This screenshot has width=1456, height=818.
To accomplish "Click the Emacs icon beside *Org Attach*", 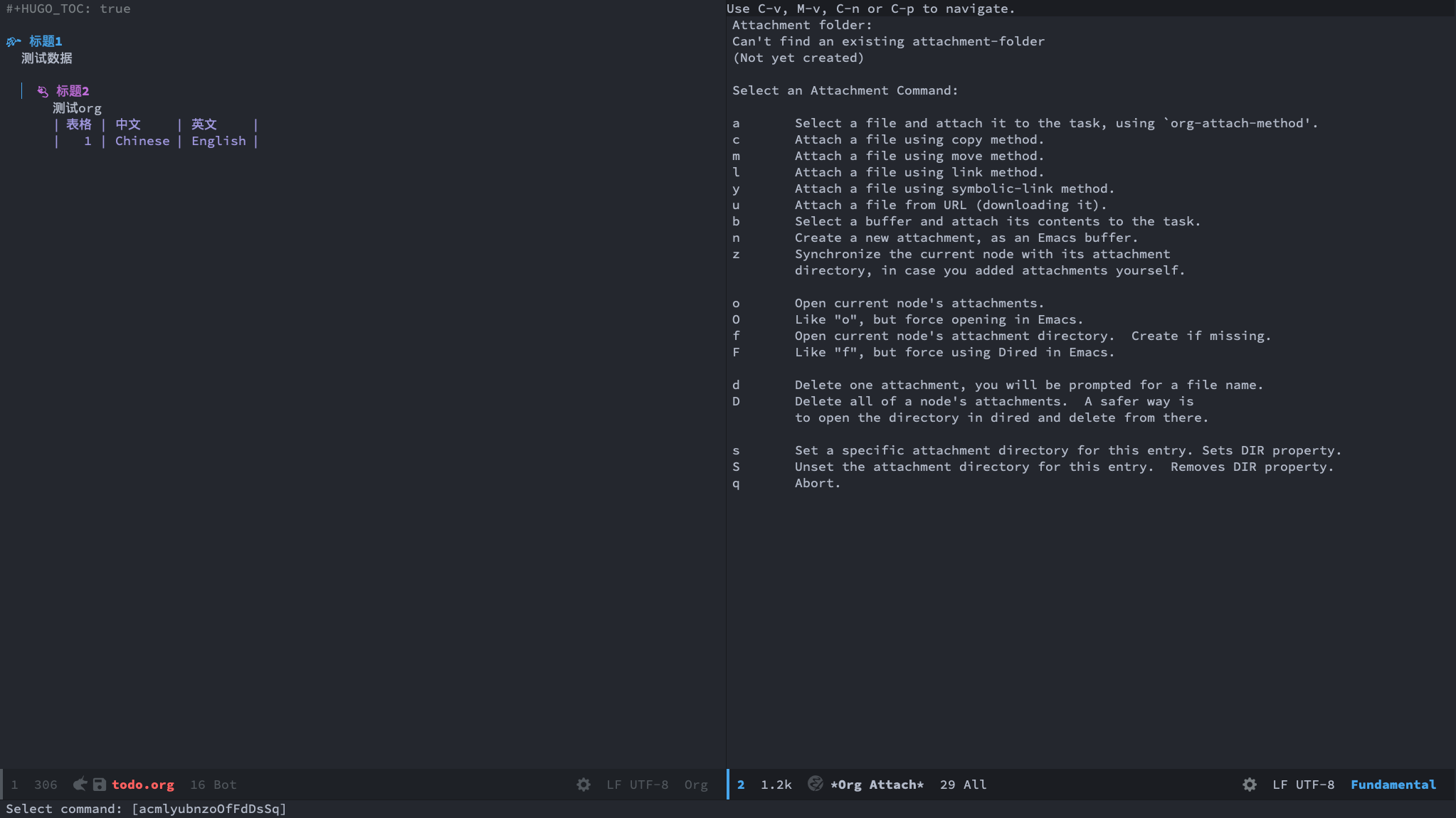I will click(816, 784).
